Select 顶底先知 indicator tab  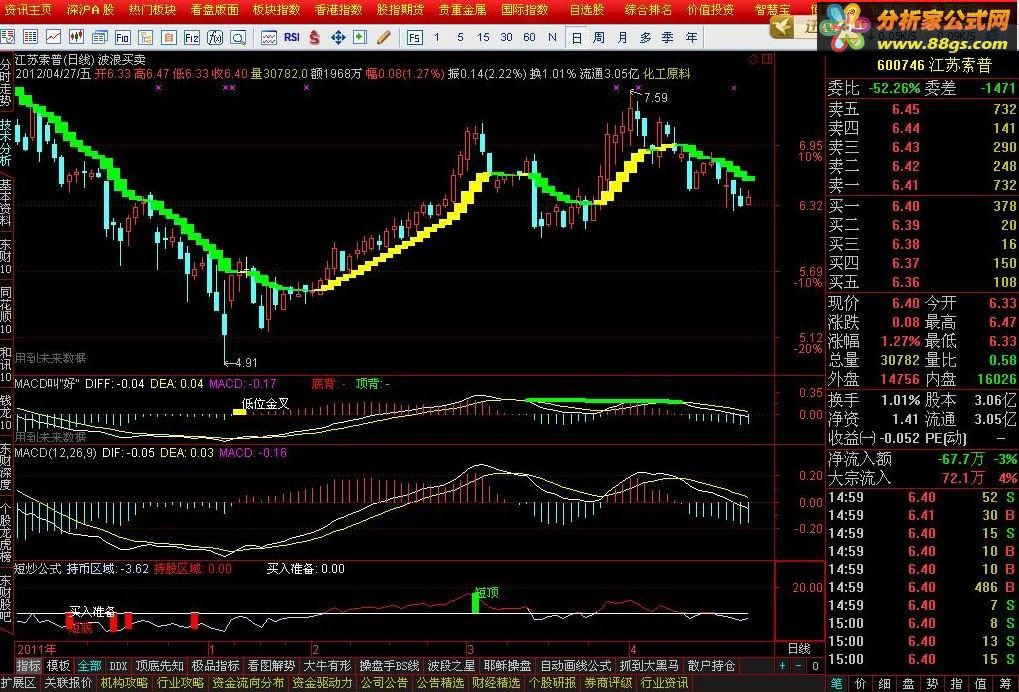[160, 666]
